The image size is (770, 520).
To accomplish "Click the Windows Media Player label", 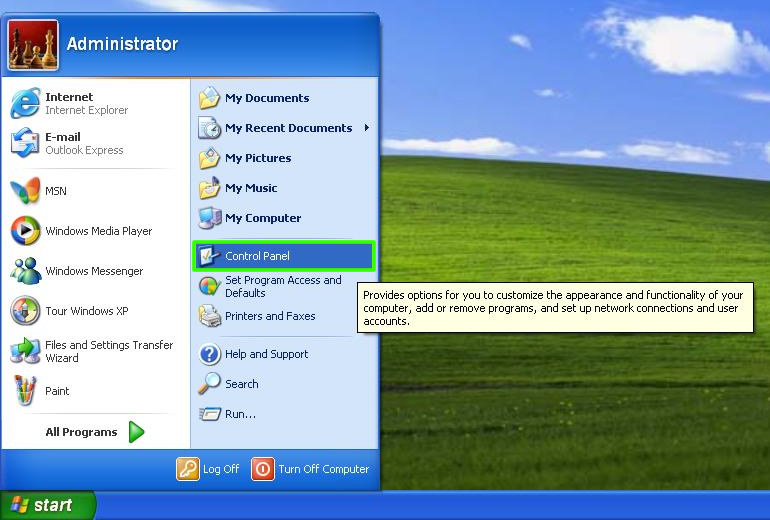I will pyautogui.click(x=99, y=231).
